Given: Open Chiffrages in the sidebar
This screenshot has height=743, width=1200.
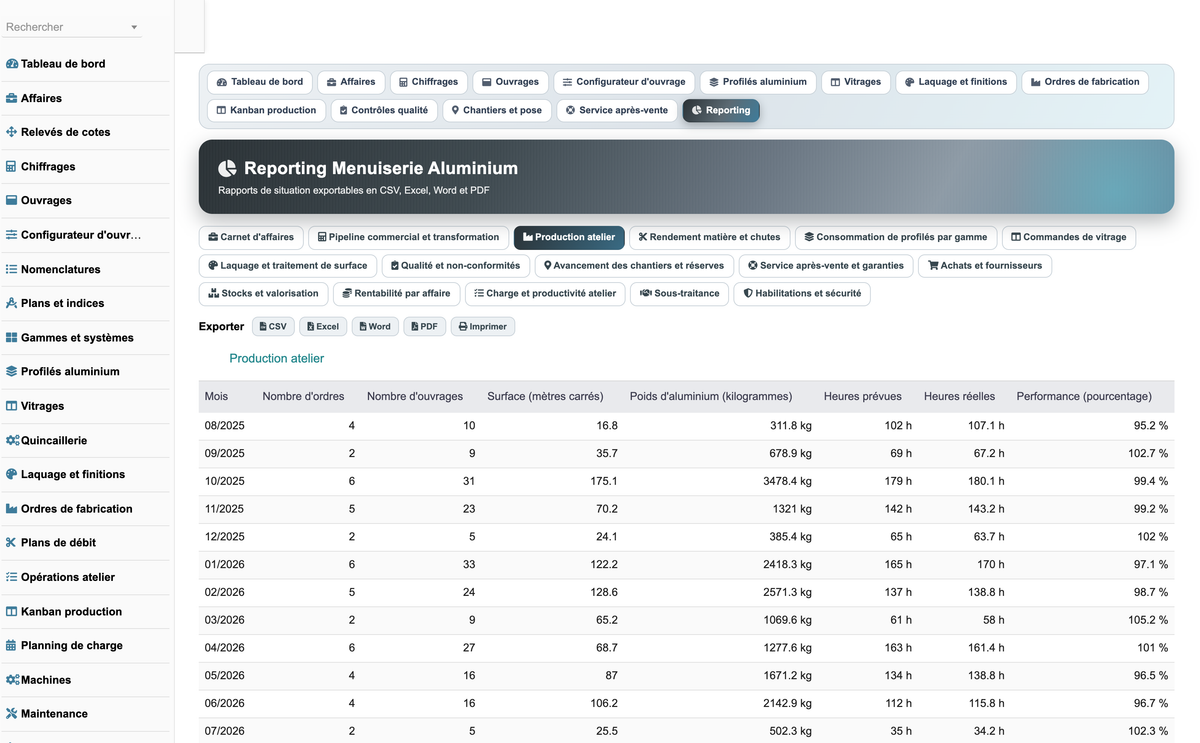Looking at the screenshot, I should pyautogui.click(x=85, y=166).
